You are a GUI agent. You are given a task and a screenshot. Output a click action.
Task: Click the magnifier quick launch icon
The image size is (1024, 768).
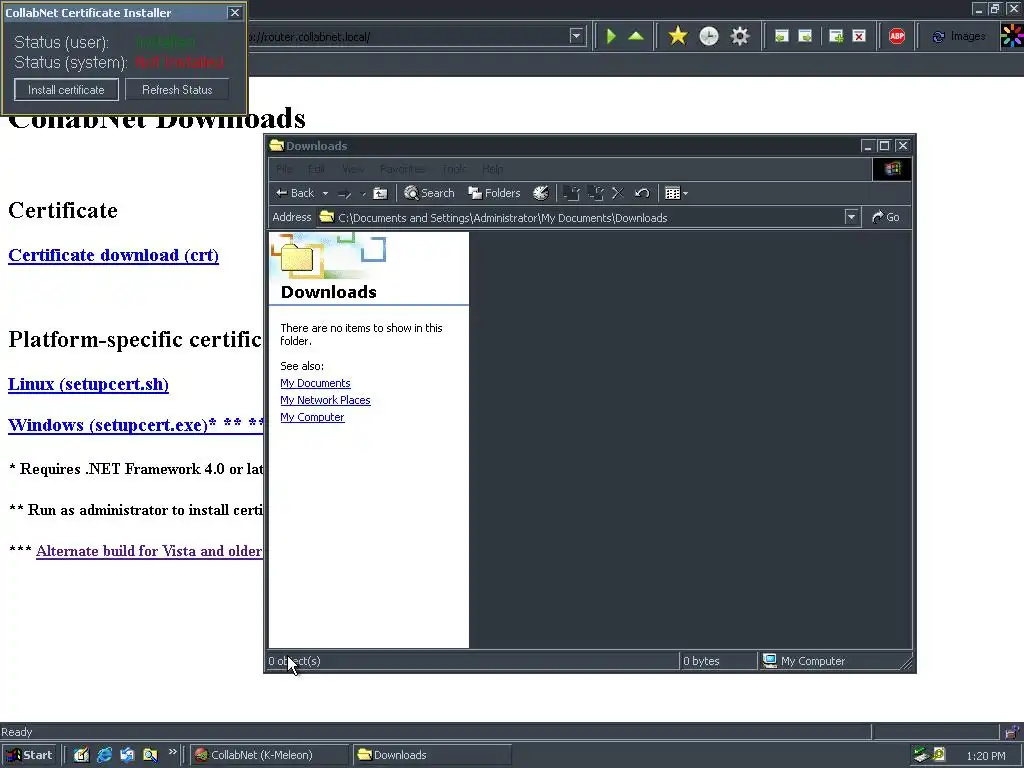[x=150, y=755]
